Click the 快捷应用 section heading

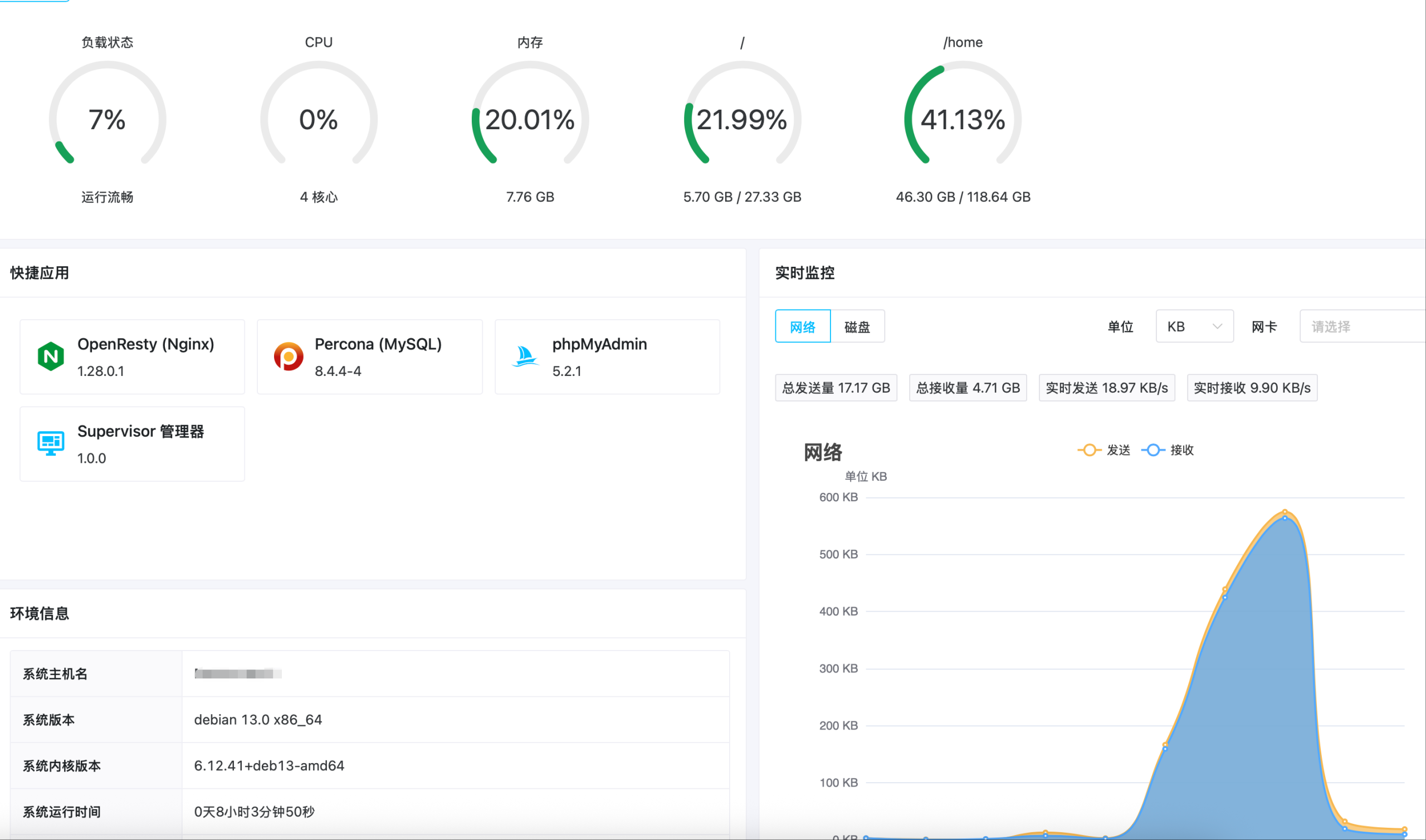point(40,273)
